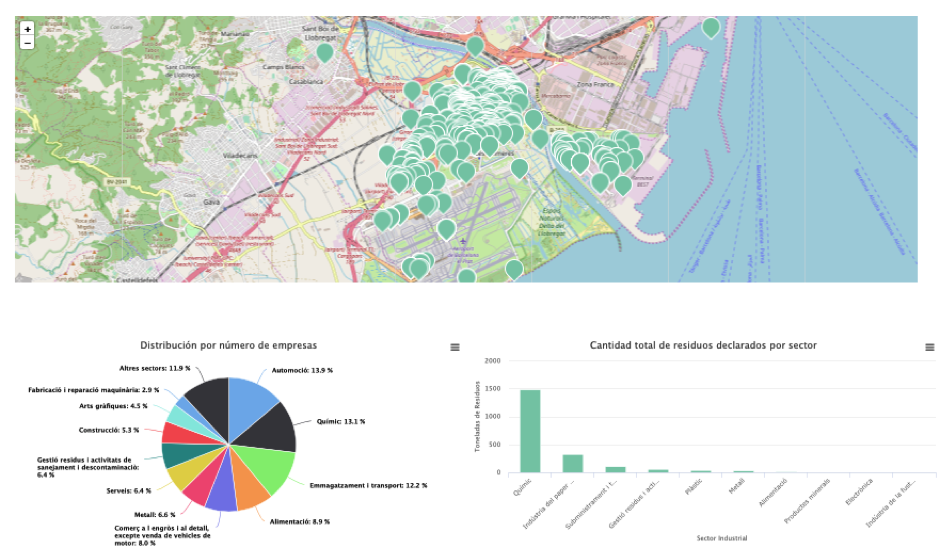The height and width of the screenshot is (554, 940).
Task: Click the Indústria del paper bar
Action: pyautogui.click(x=573, y=463)
